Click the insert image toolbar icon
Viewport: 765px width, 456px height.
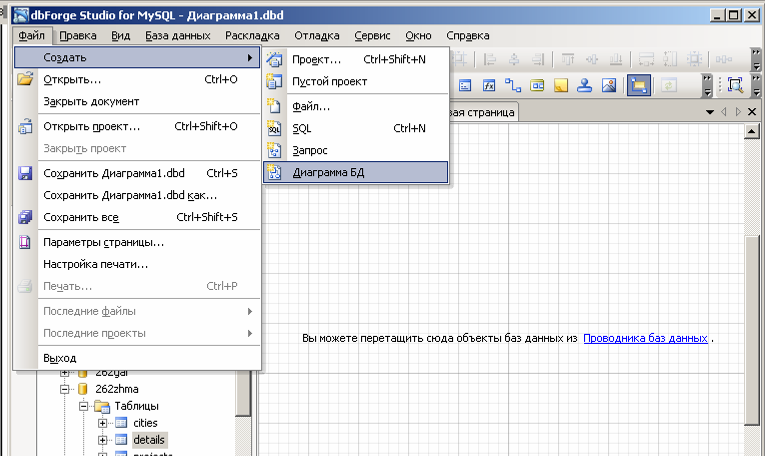608,85
